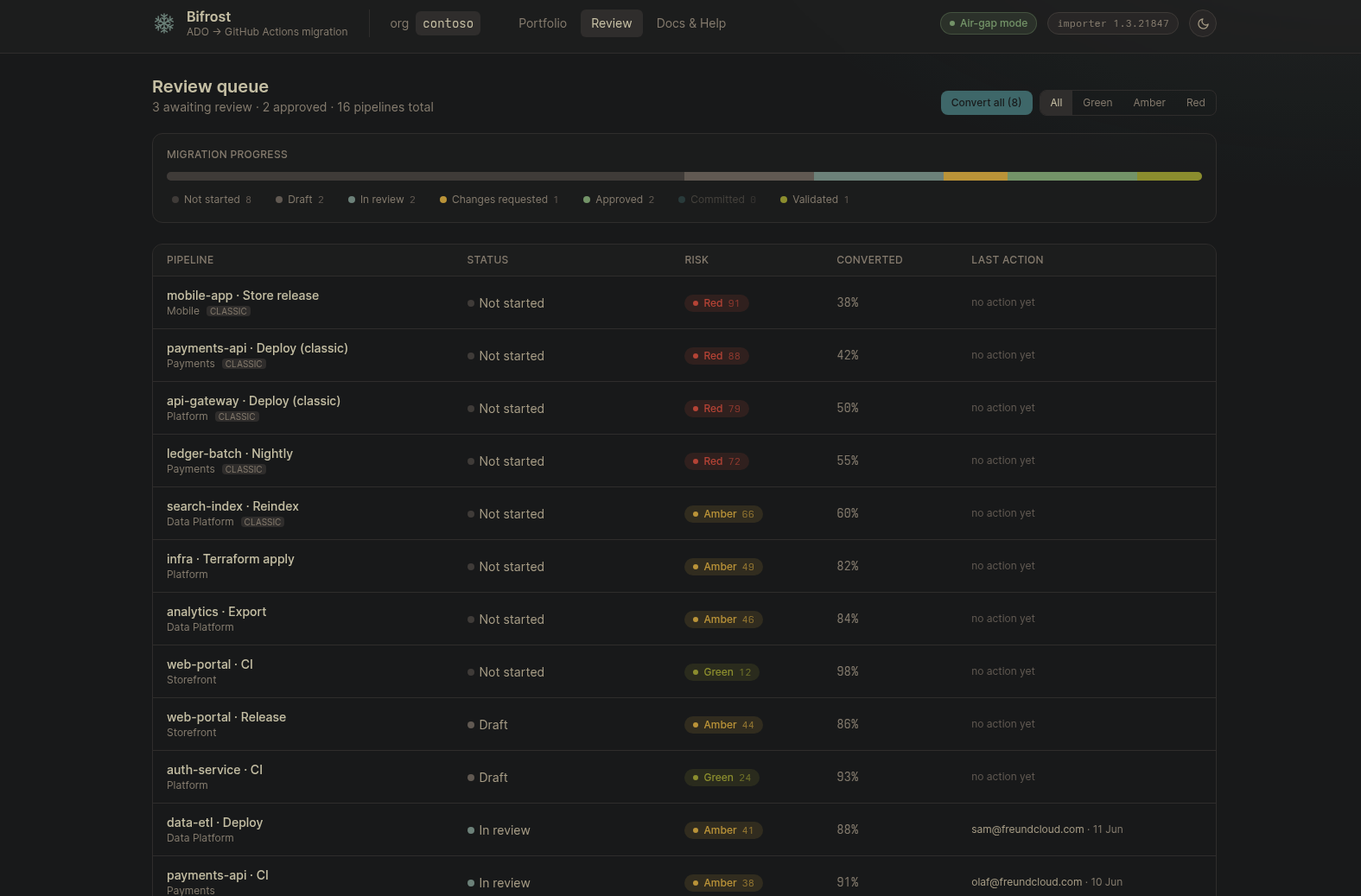Open infra · Terraform apply pipeline

click(x=231, y=559)
